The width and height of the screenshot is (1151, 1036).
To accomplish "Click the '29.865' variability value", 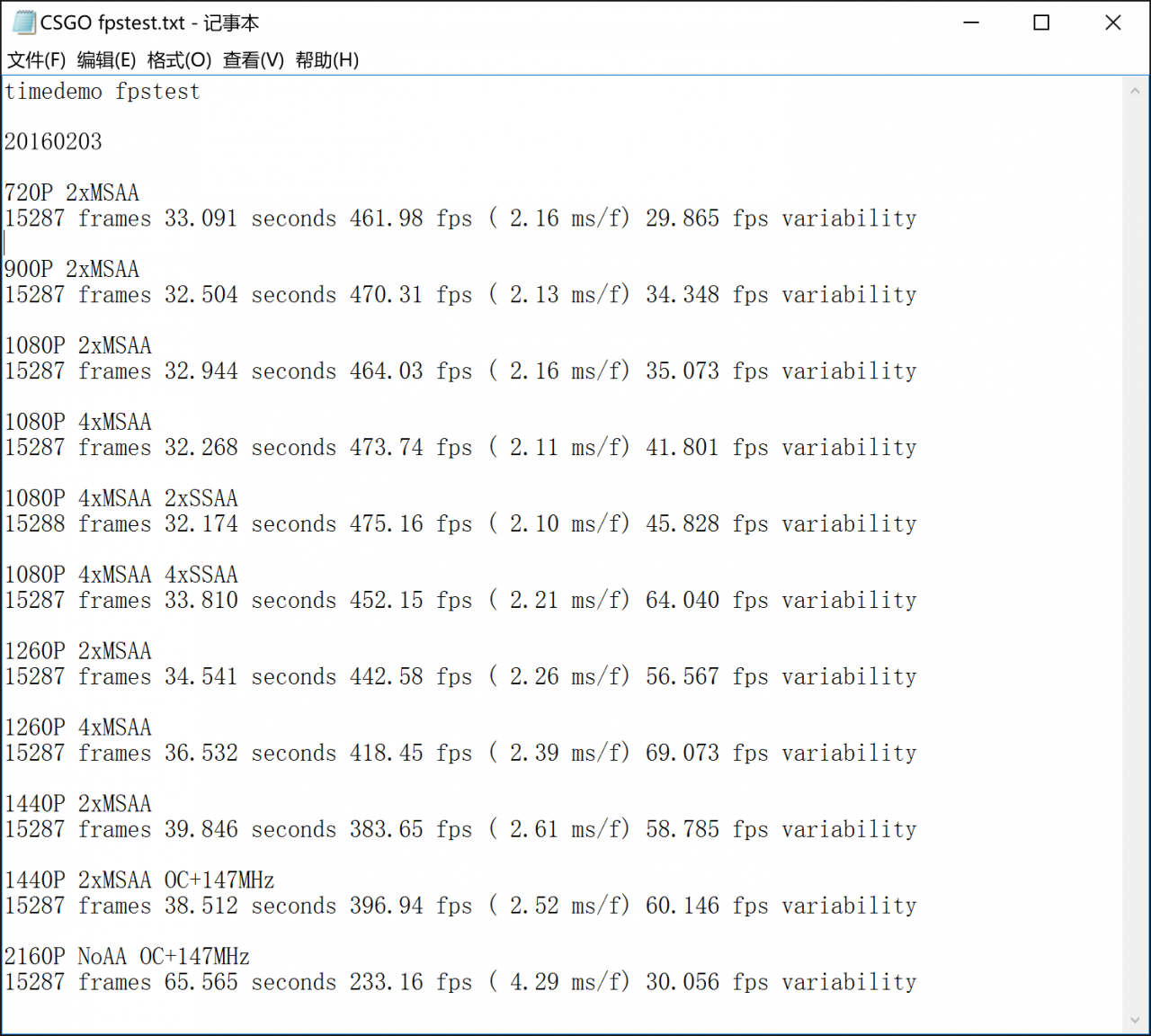I will [683, 219].
